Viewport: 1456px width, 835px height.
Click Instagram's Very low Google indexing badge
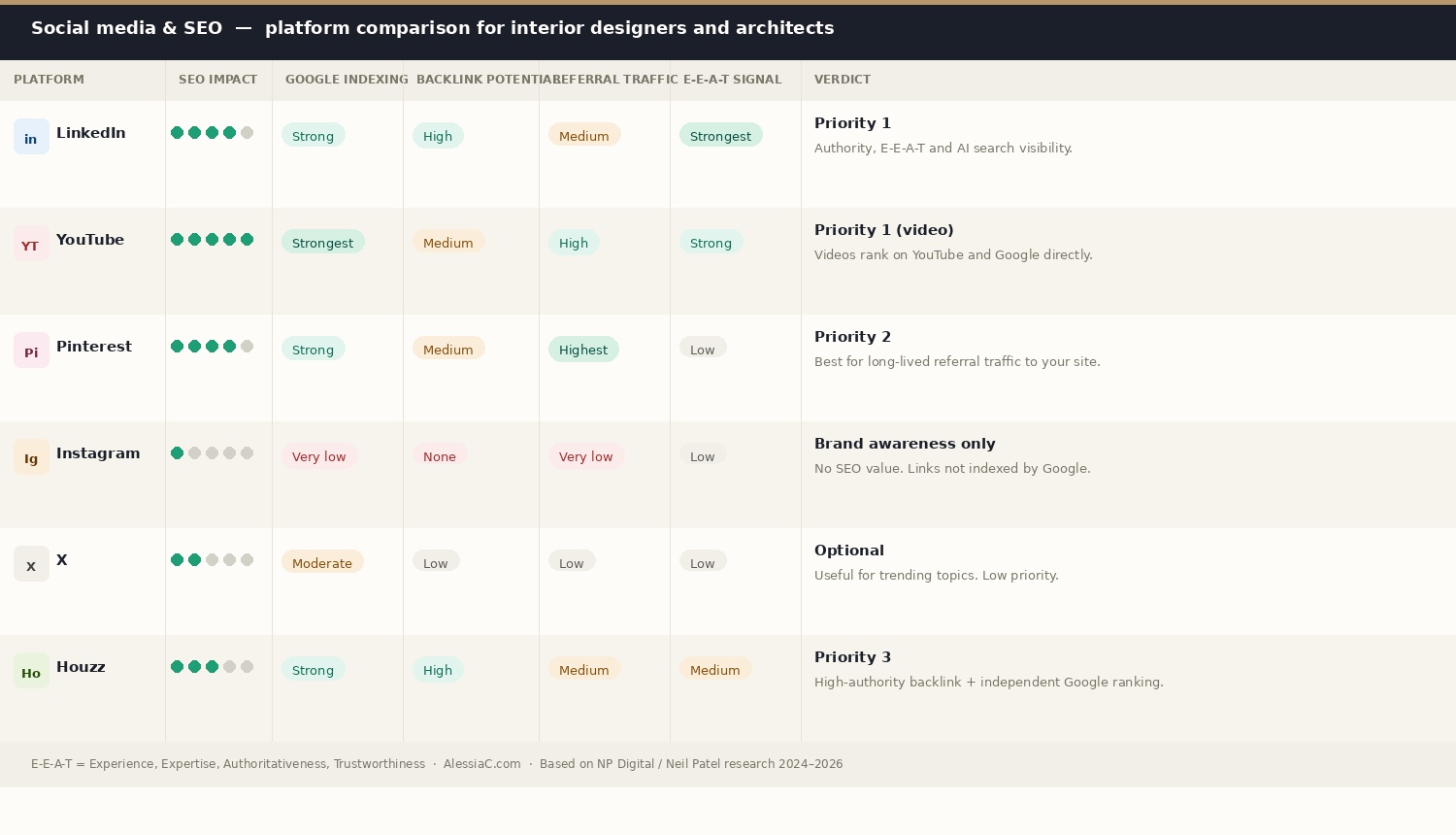(319, 456)
